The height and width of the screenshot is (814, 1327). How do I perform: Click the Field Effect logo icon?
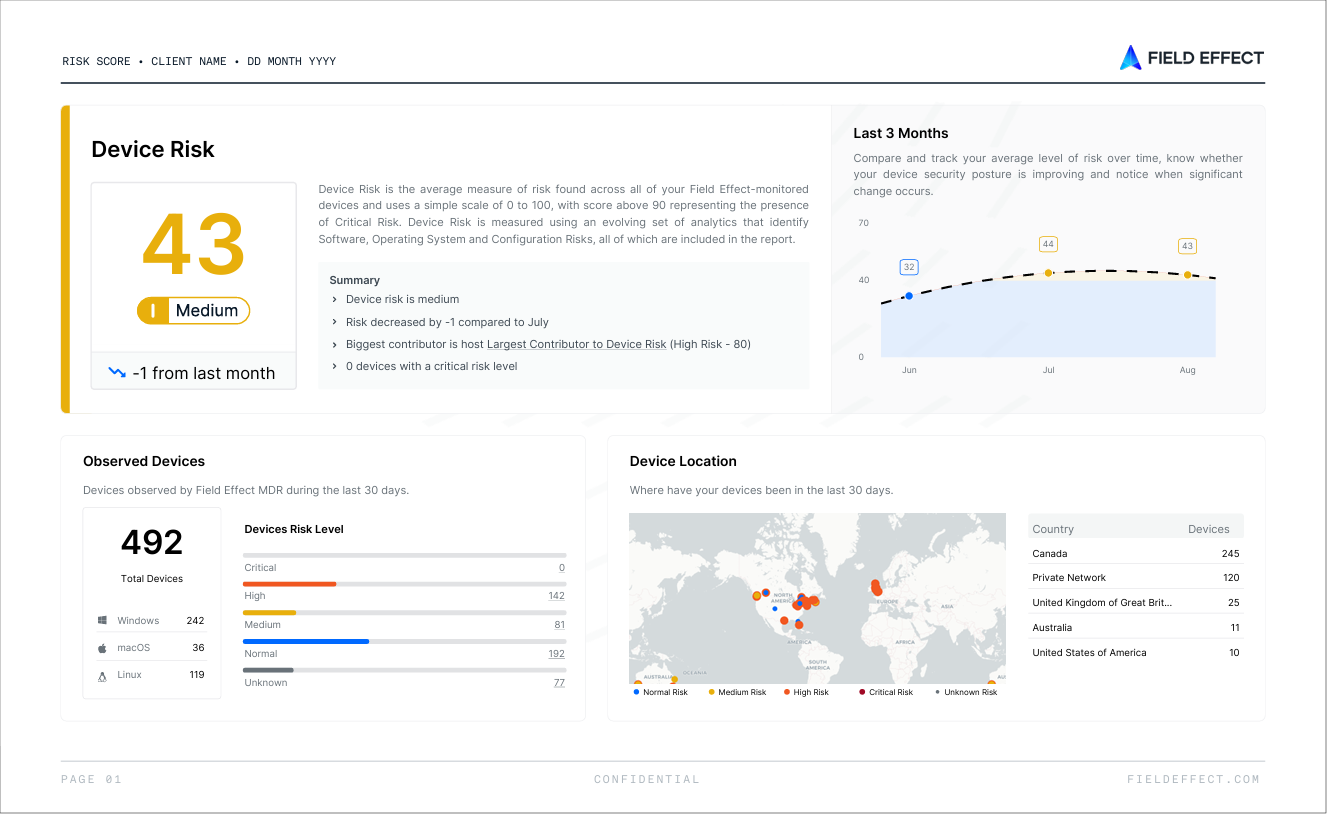[x=1130, y=58]
